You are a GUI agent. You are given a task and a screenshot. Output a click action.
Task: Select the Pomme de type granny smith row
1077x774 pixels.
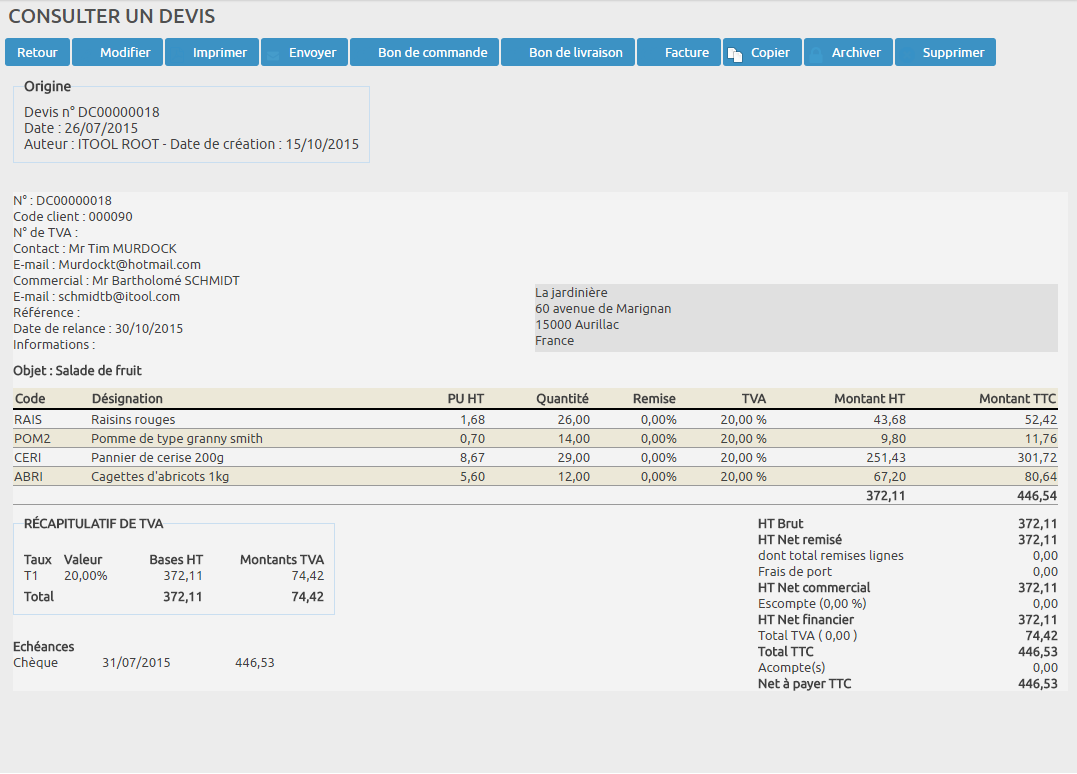click(176, 439)
